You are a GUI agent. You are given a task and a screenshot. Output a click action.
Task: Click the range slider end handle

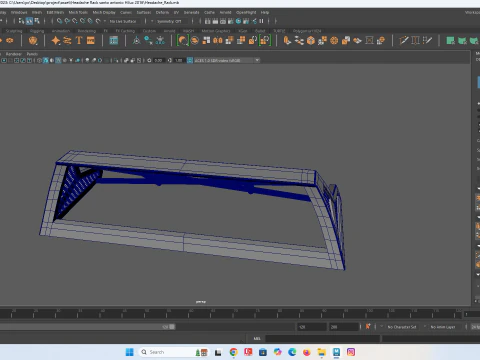pos(172,327)
